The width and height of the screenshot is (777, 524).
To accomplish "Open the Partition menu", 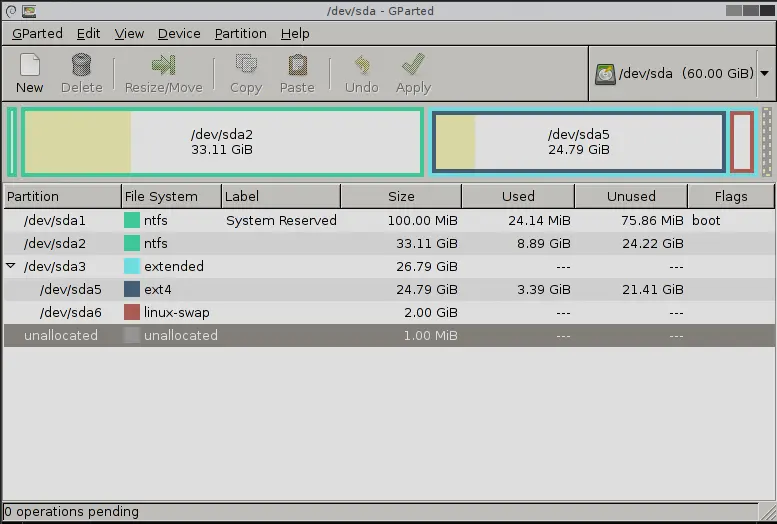I will (240, 34).
